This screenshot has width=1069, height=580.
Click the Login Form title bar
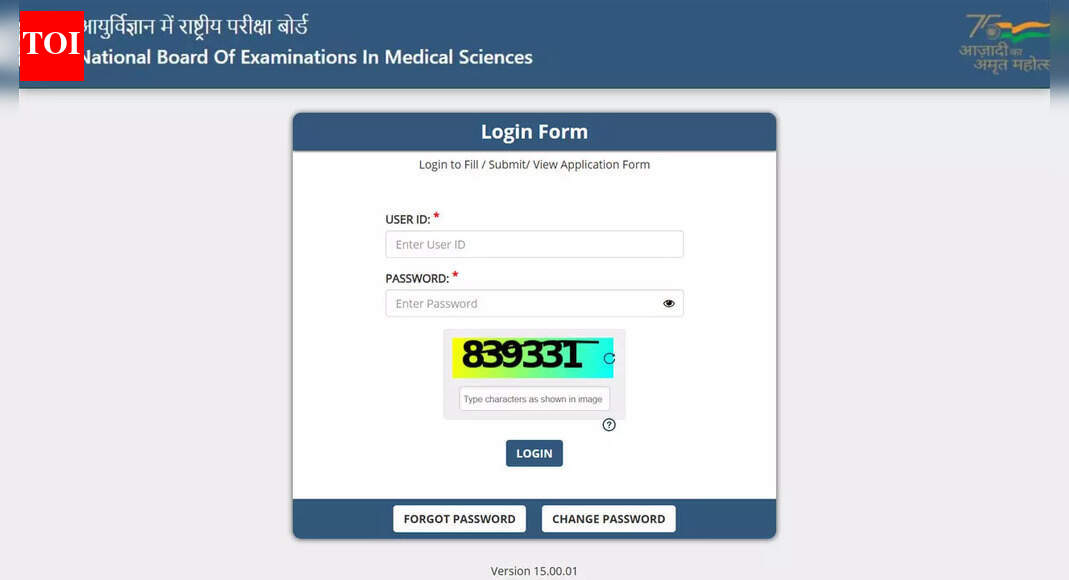(x=534, y=131)
